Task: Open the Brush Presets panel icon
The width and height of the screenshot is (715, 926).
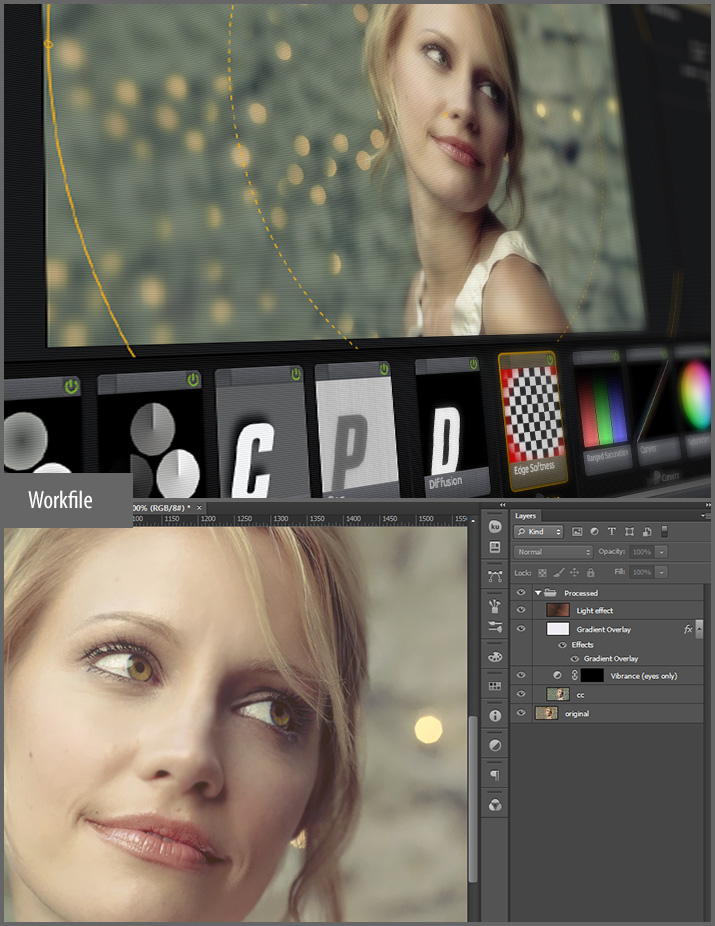Action: pos(494,606)
